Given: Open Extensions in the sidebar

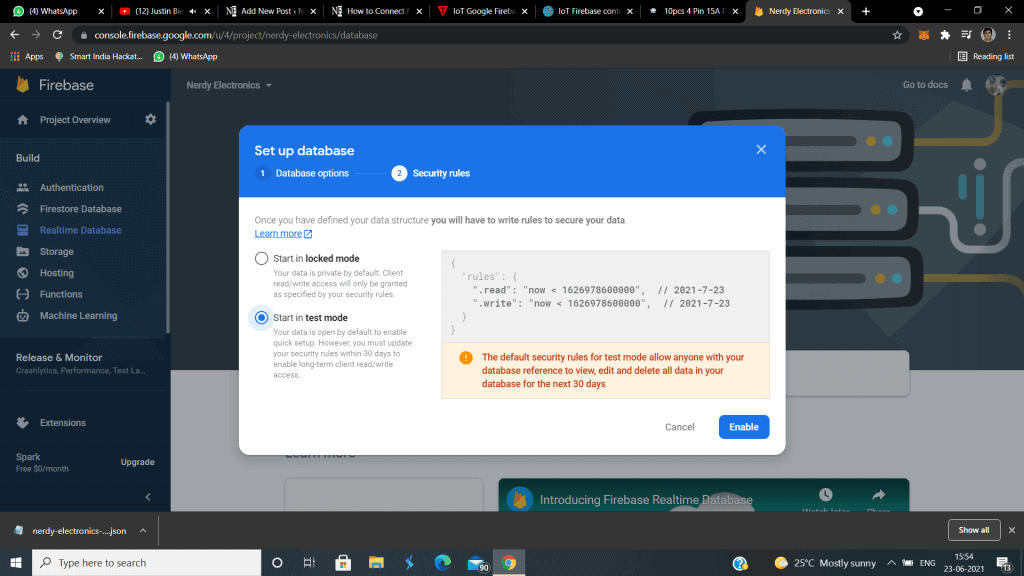Looking at the screenshot, I should click(x=63, y=423).
